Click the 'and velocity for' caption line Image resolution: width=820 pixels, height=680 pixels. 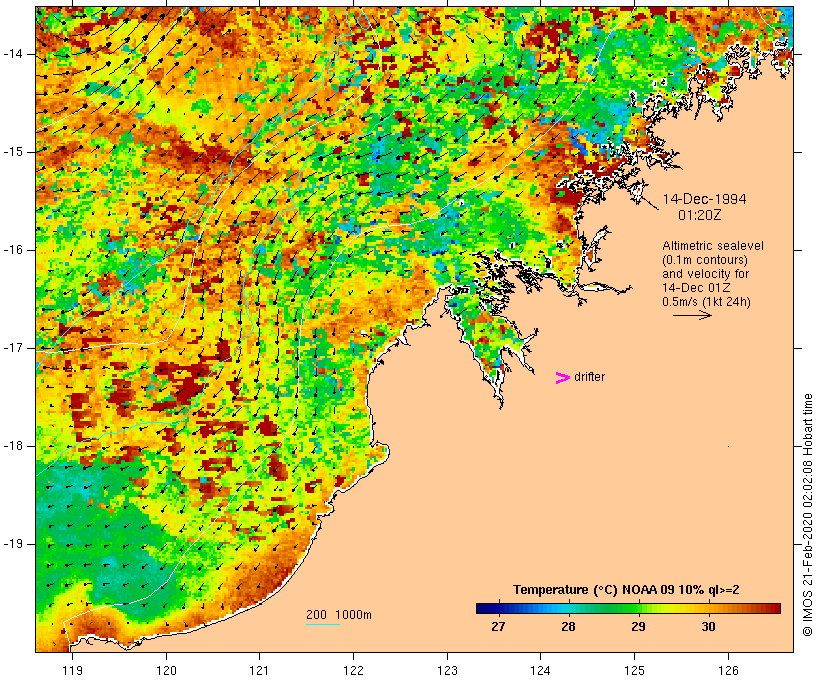(705, 274)
